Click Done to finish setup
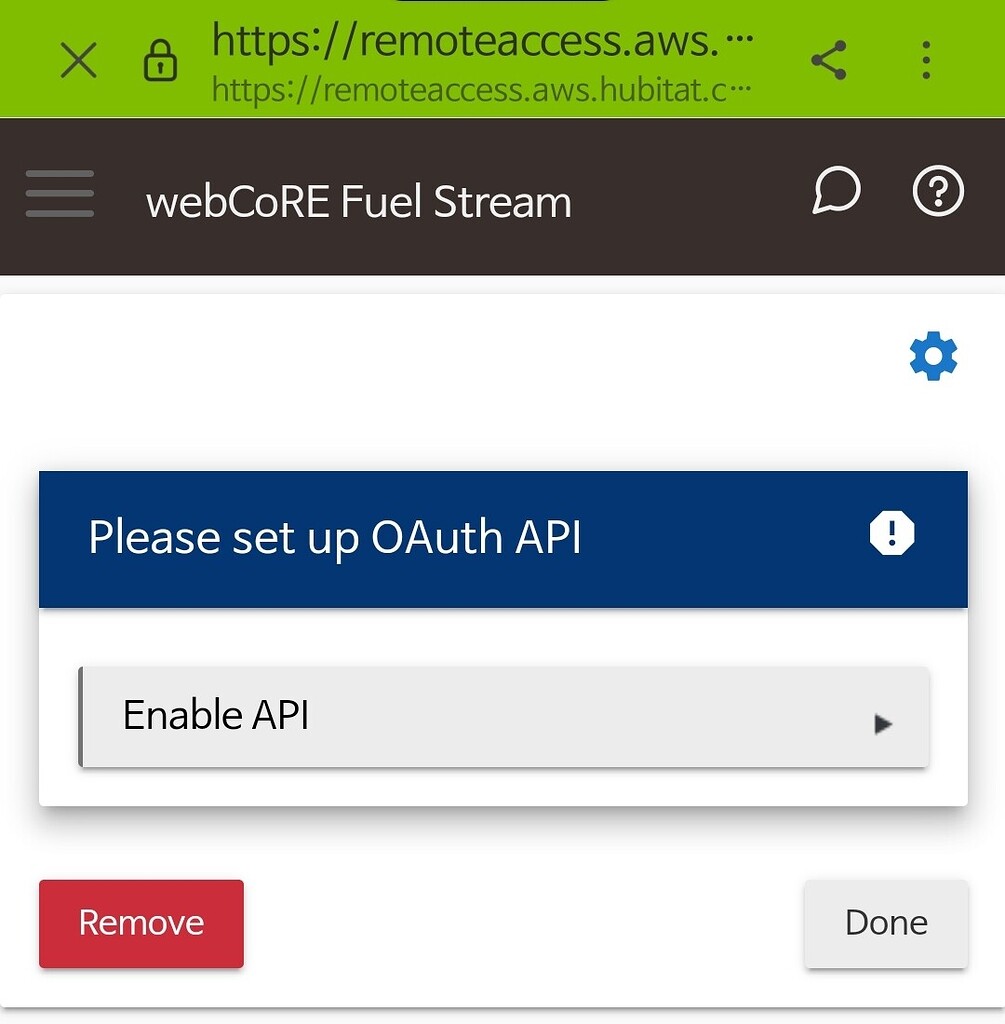Screen dimensions: 1005x1024 884,923
